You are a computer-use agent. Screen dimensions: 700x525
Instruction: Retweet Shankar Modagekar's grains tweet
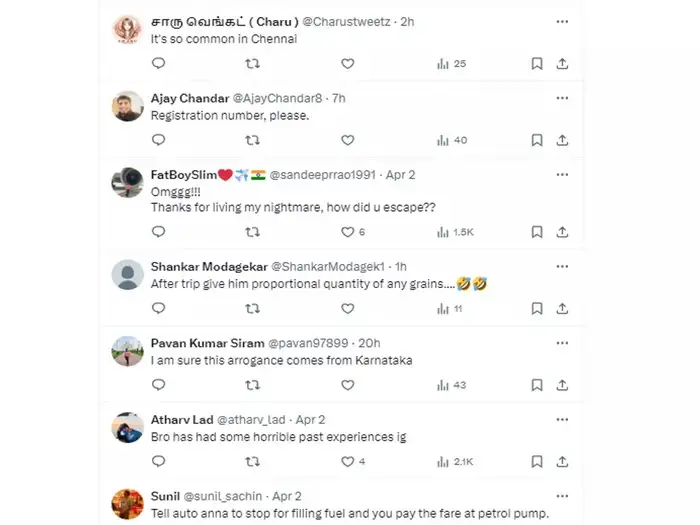pos(253,309)
